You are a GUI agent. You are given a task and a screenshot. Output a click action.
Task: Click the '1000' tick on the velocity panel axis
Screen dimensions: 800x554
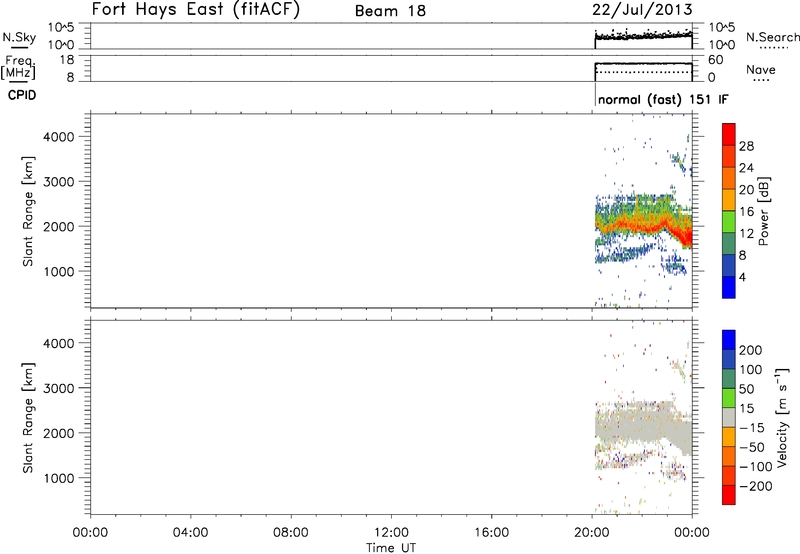tap(58, 478)
